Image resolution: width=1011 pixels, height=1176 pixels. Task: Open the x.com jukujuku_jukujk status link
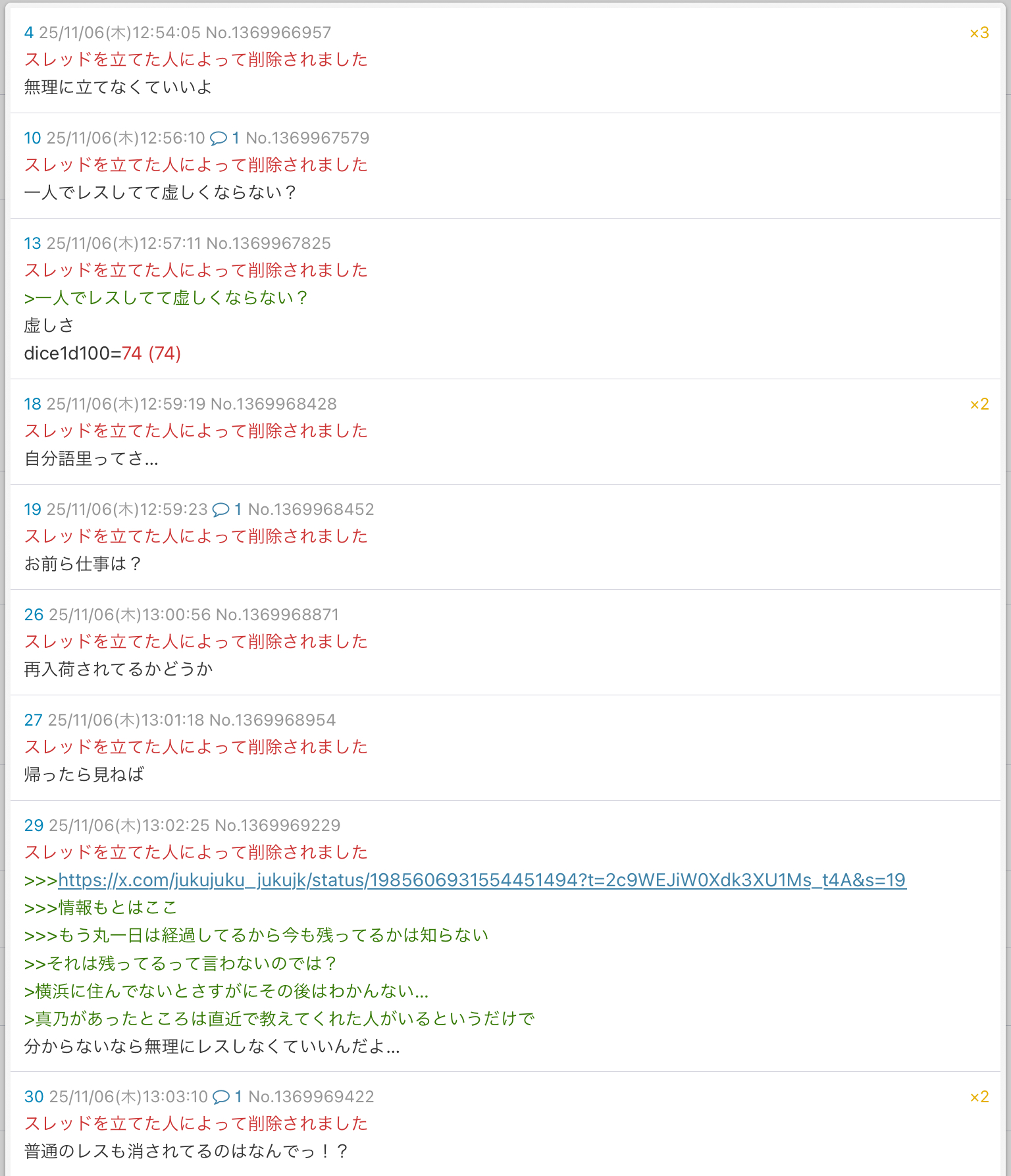click(482, 880)
